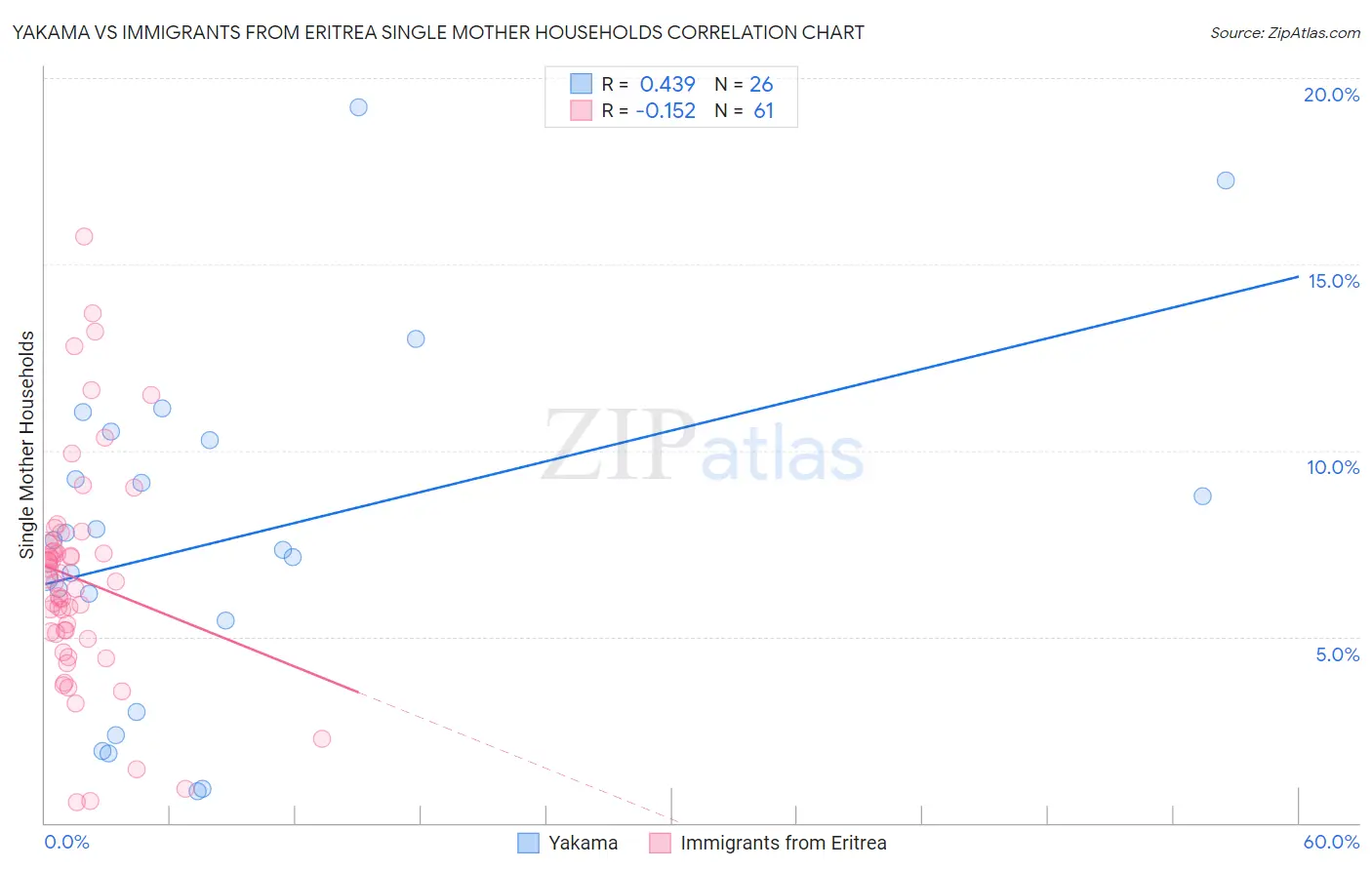Click the blue data point near 13% mid-left
The height and width of the screenshot is (870, 1372).
(416, 339)
